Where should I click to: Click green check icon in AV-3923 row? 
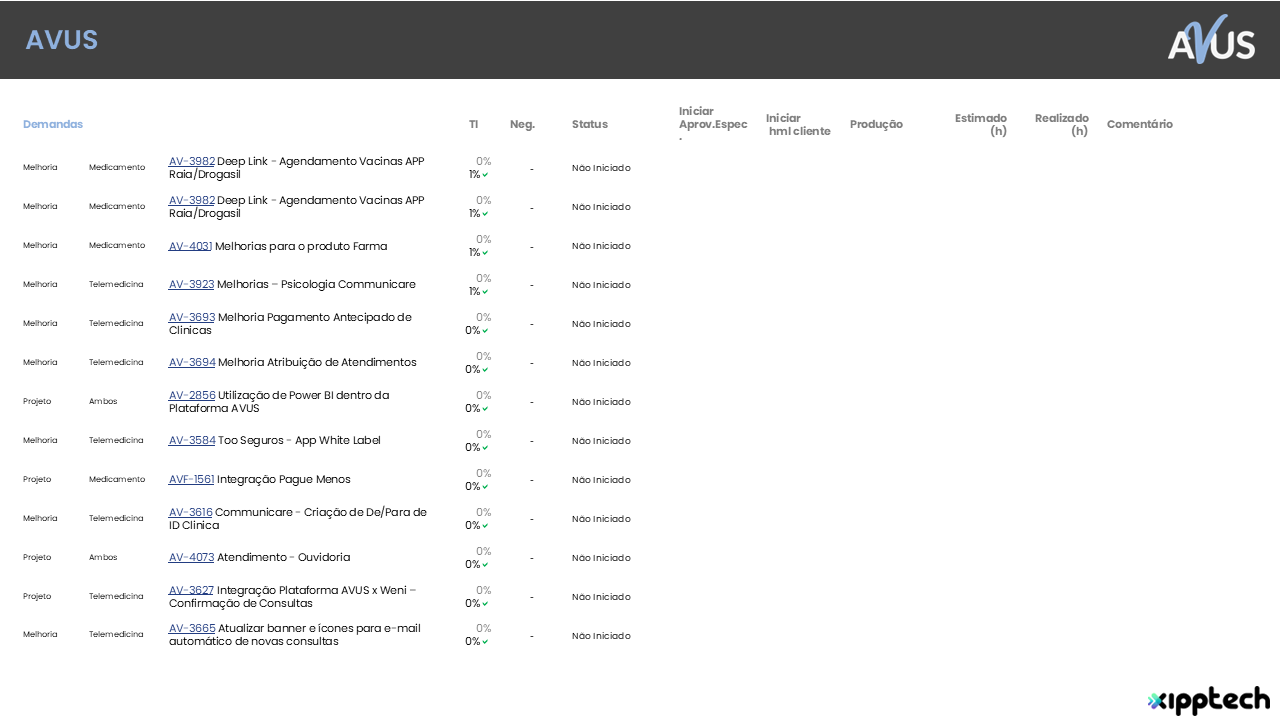[485, 292]
